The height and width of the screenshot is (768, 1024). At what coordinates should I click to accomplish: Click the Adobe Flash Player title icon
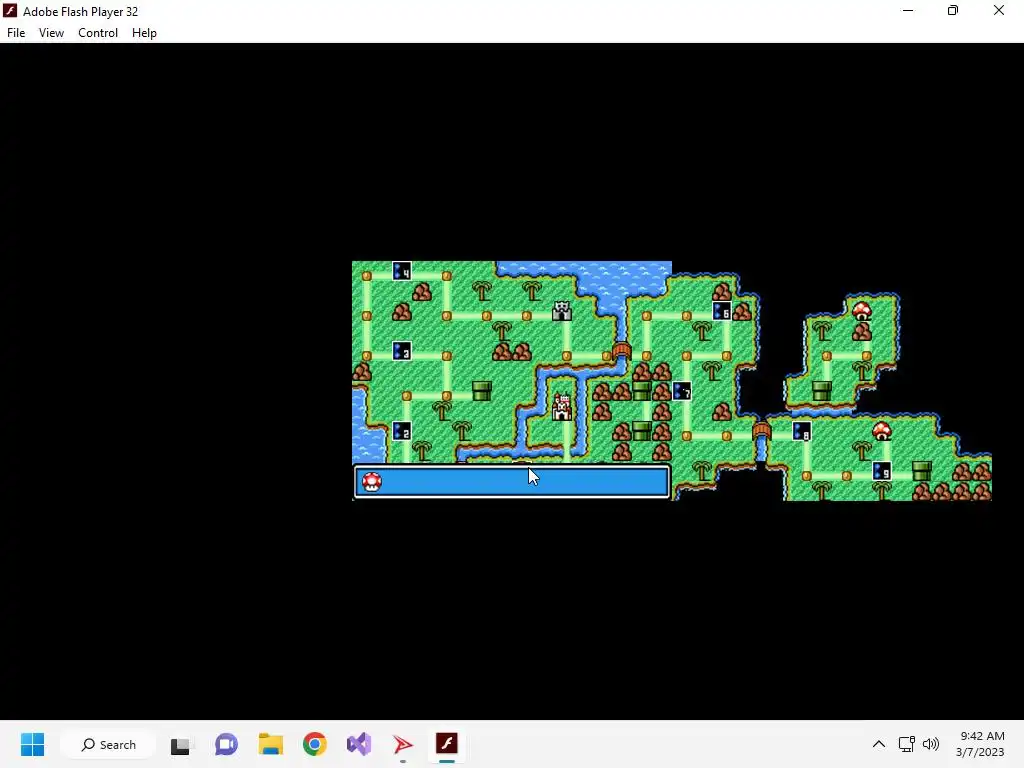tap(10, 11)
